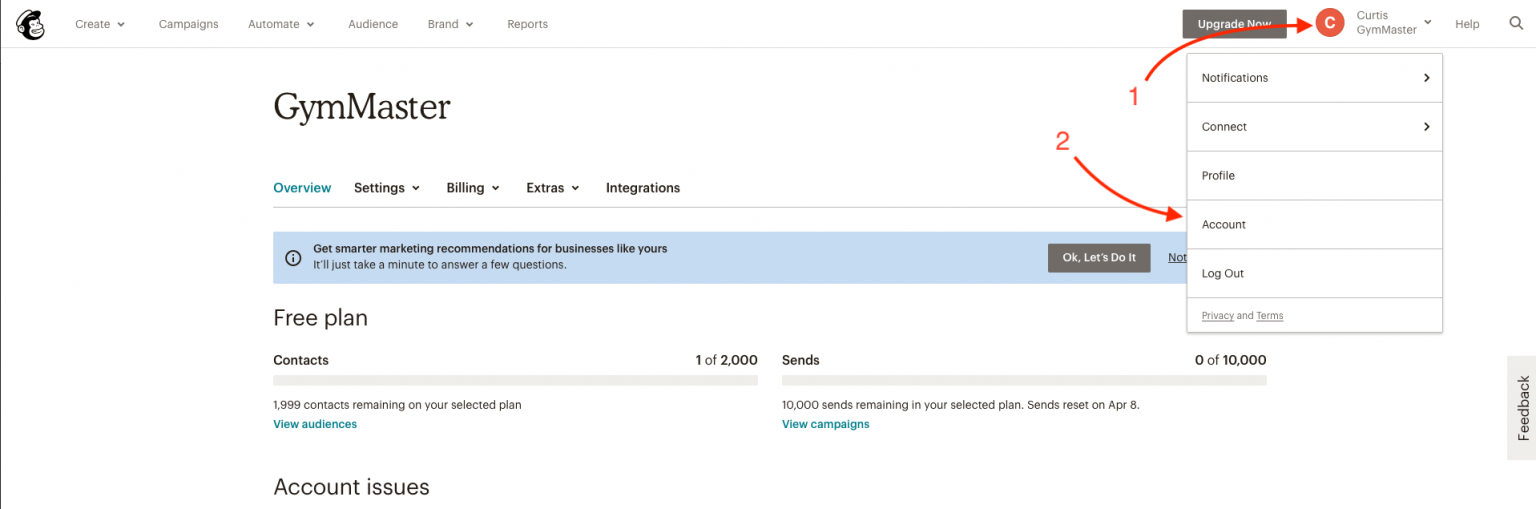Viewport: 1536px width, 509px height.
Task: Click the Mailchimp monkey logo
Action: (30, 24)
